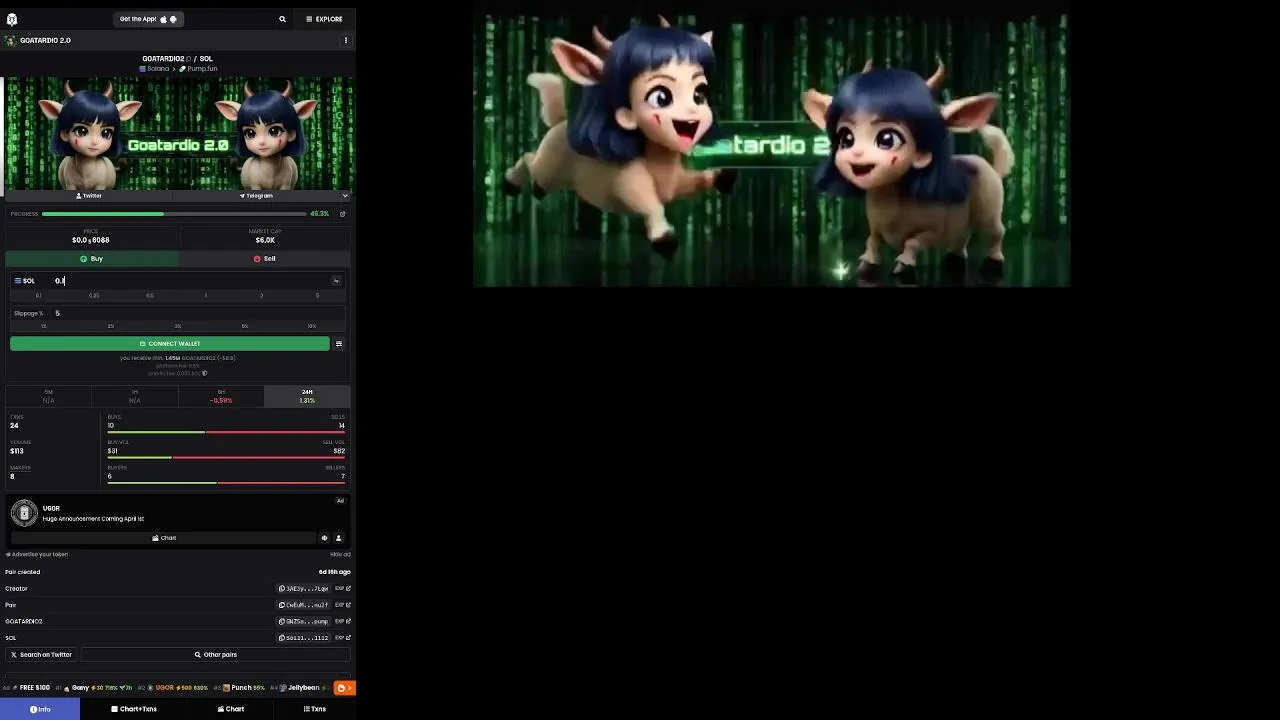1280x720 pixels.
Task: Click the Slippage % input field
Action: click(x=198, y=314)
